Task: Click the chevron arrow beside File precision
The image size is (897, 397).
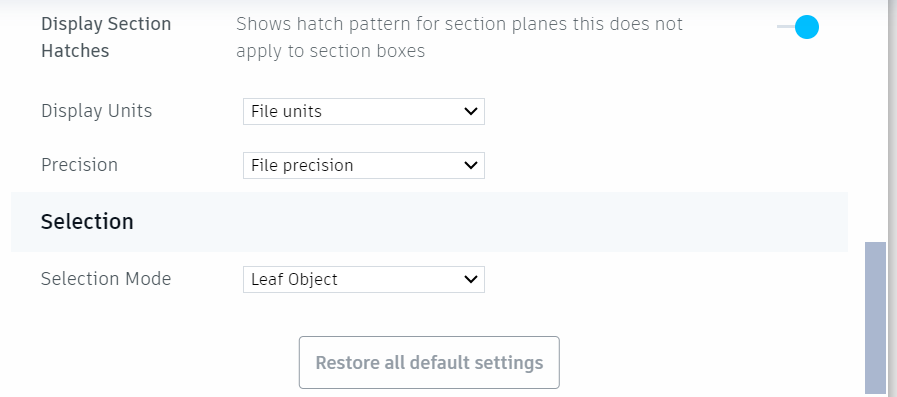Action: pyautogui.click(x=471, y=165)
